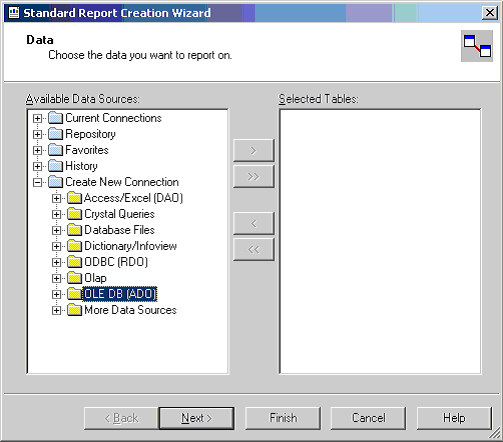Viewport: 503px width, 442px height.
Task: Click the Finish button
Action: tap(283, 418)
